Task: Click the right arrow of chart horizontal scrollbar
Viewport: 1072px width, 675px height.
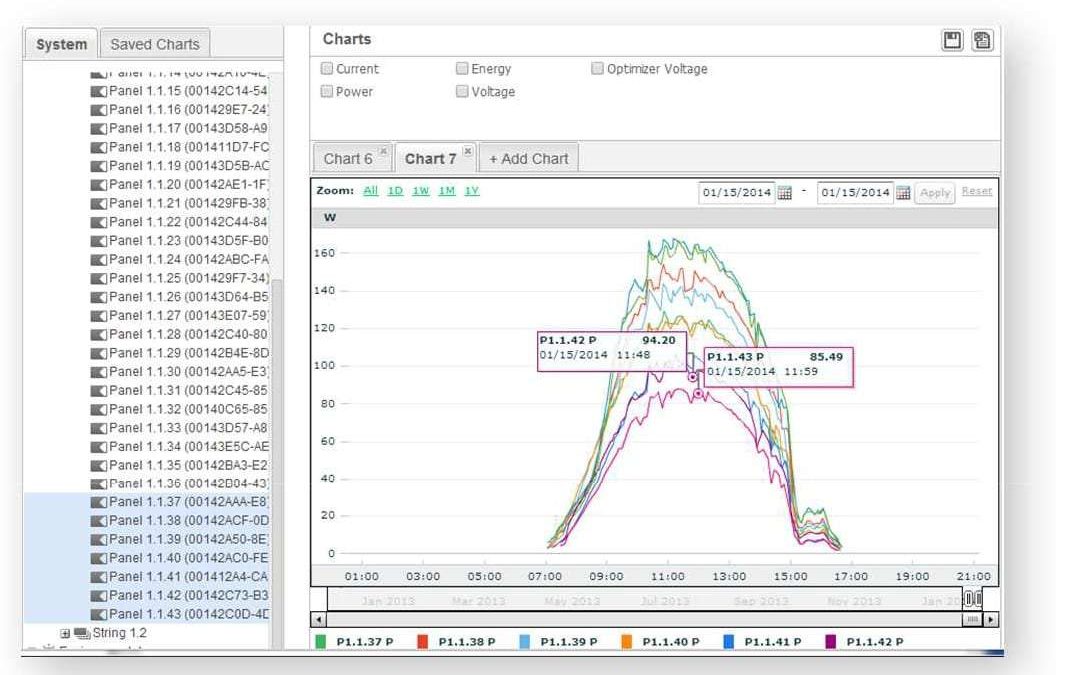Action: click(991, 620)
